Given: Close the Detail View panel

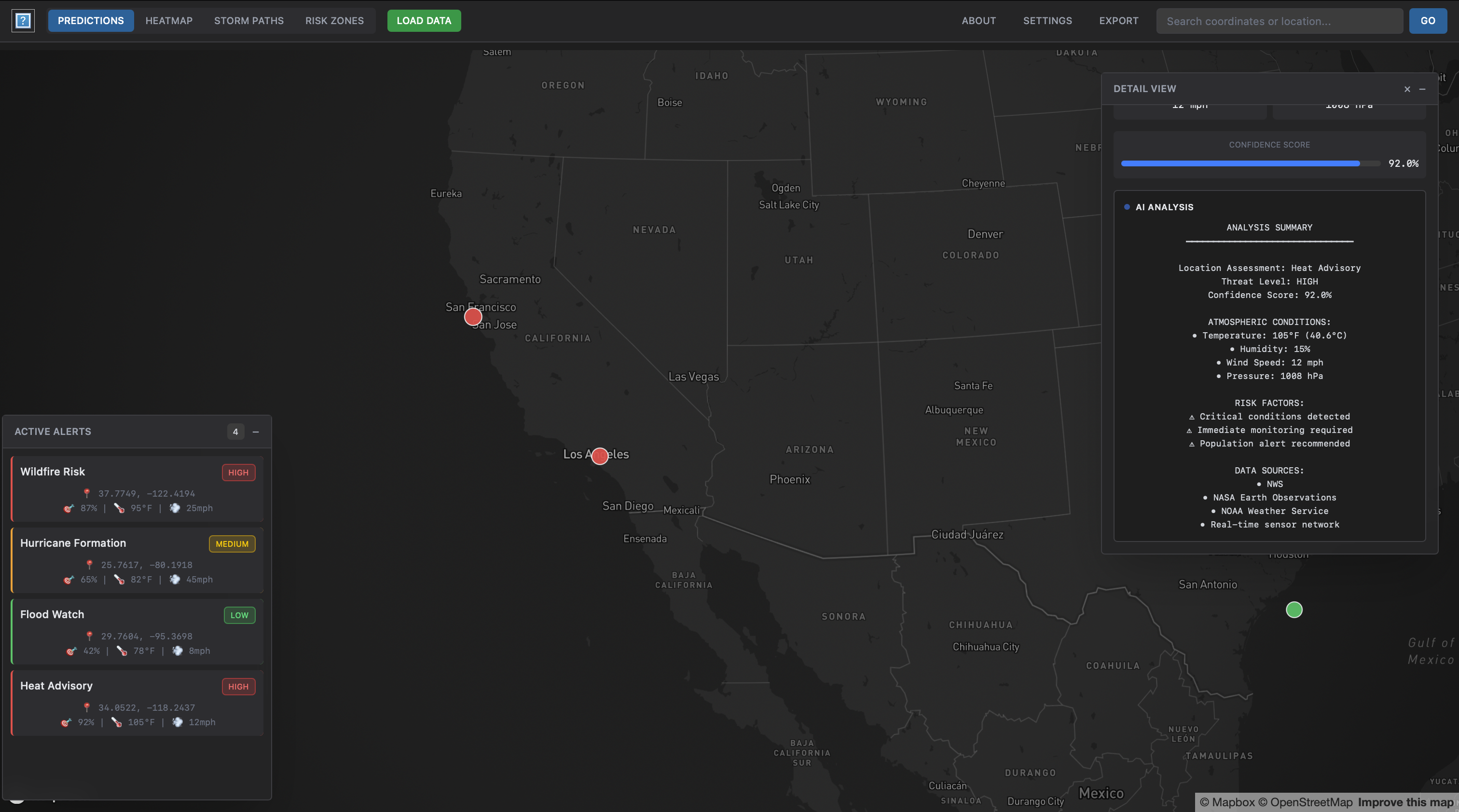Looking at the screenshot, I should click(1407, 89).
